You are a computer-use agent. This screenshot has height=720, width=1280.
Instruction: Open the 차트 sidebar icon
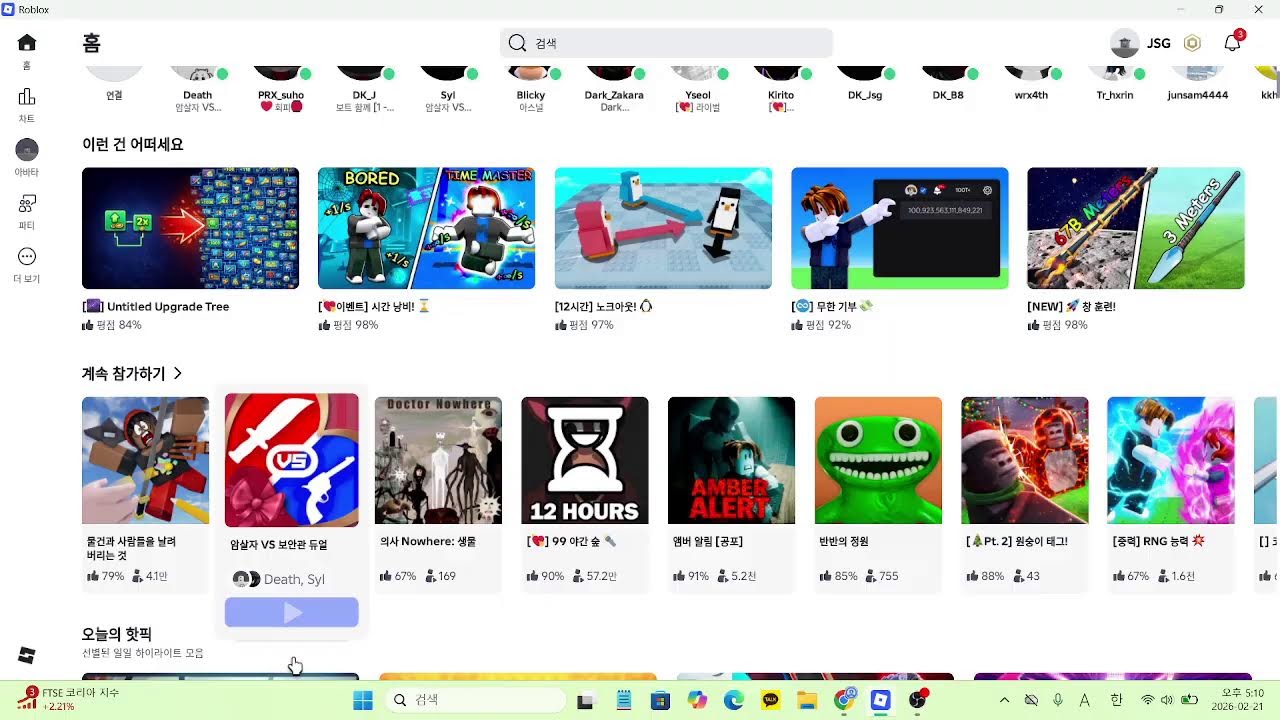27,97
